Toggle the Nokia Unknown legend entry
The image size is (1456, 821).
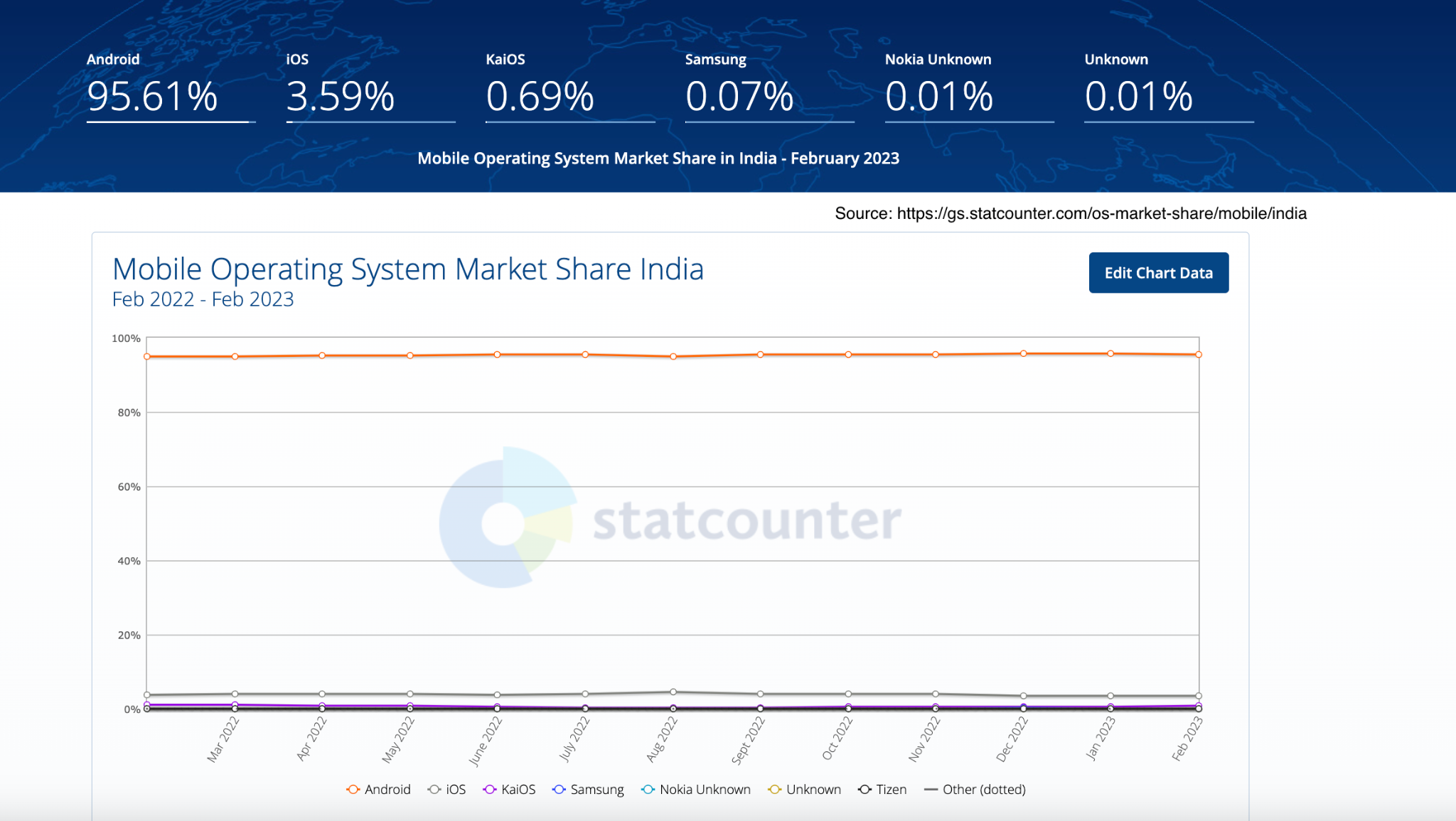click(695, 790)
